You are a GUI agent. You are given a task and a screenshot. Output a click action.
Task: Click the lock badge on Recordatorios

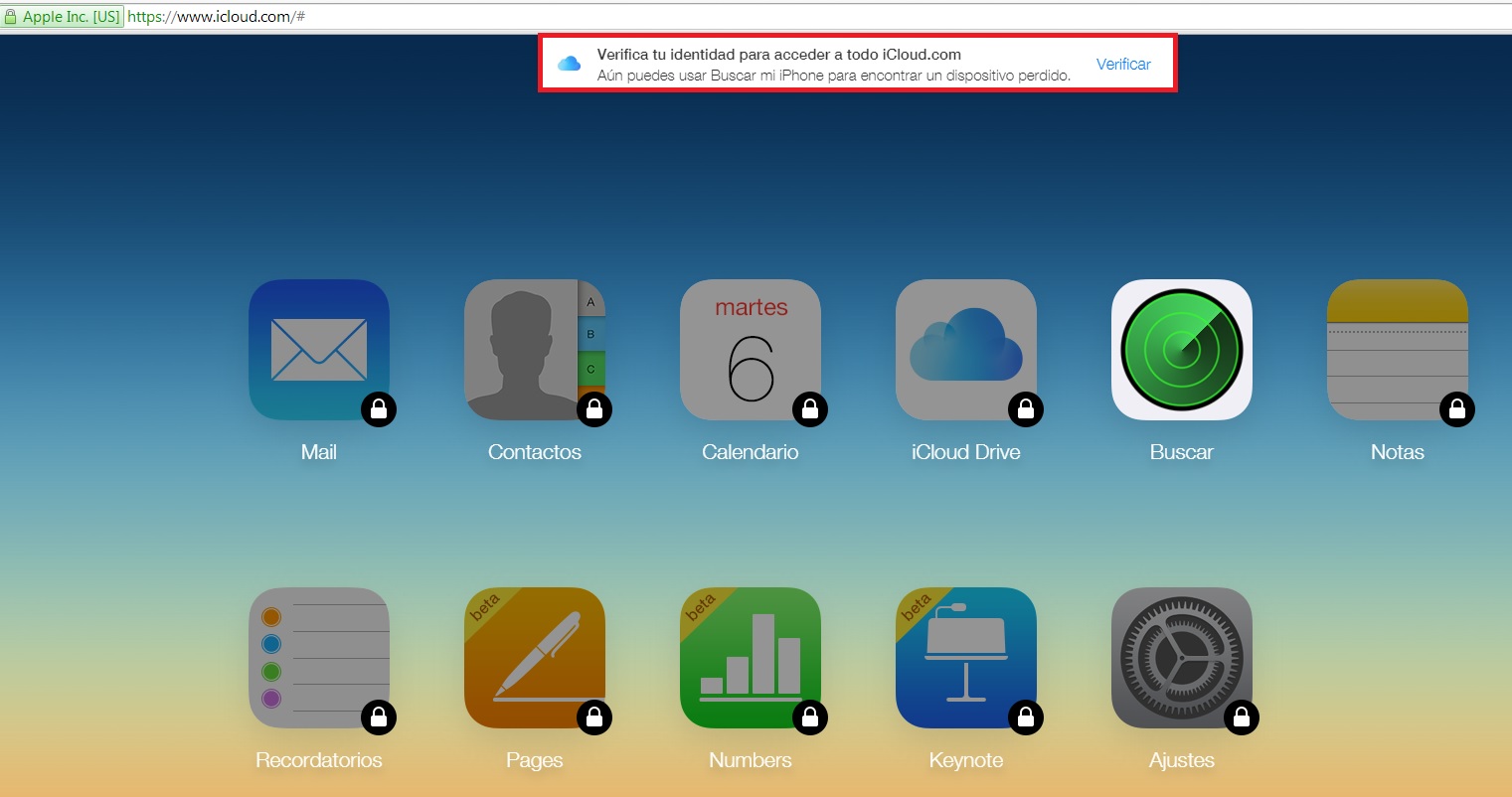pyautogui.click(x=379, y=717)
